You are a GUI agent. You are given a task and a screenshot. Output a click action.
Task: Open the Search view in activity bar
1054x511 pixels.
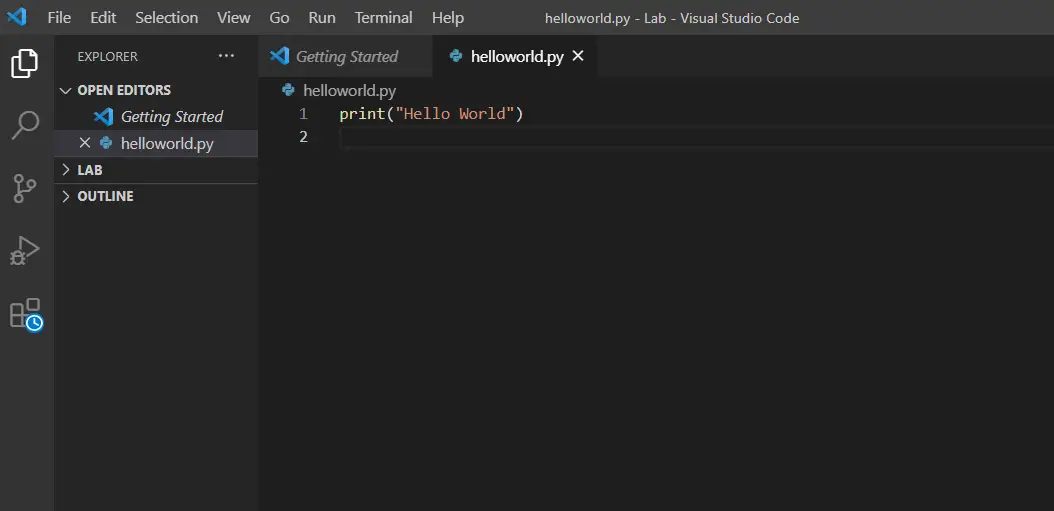pos(26,126)
